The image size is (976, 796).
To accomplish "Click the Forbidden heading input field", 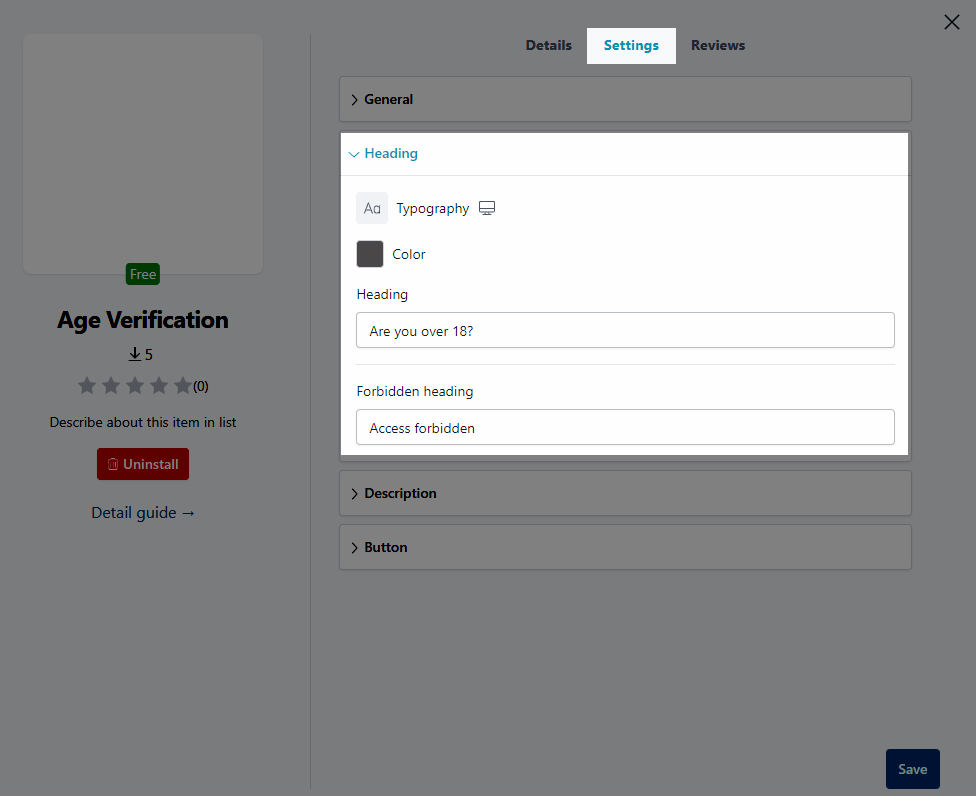I will tap(625, 427).
